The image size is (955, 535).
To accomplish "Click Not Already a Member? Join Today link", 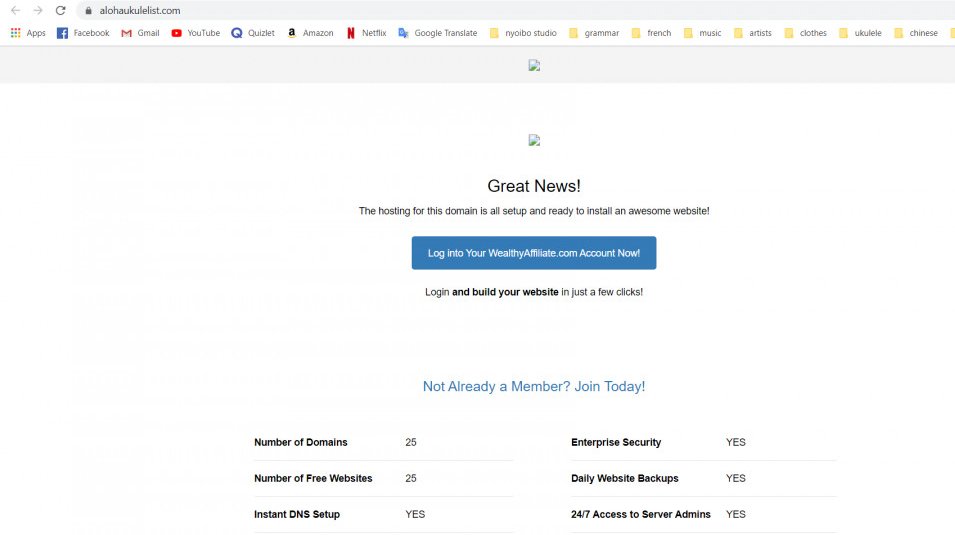I will coord(534,386).
